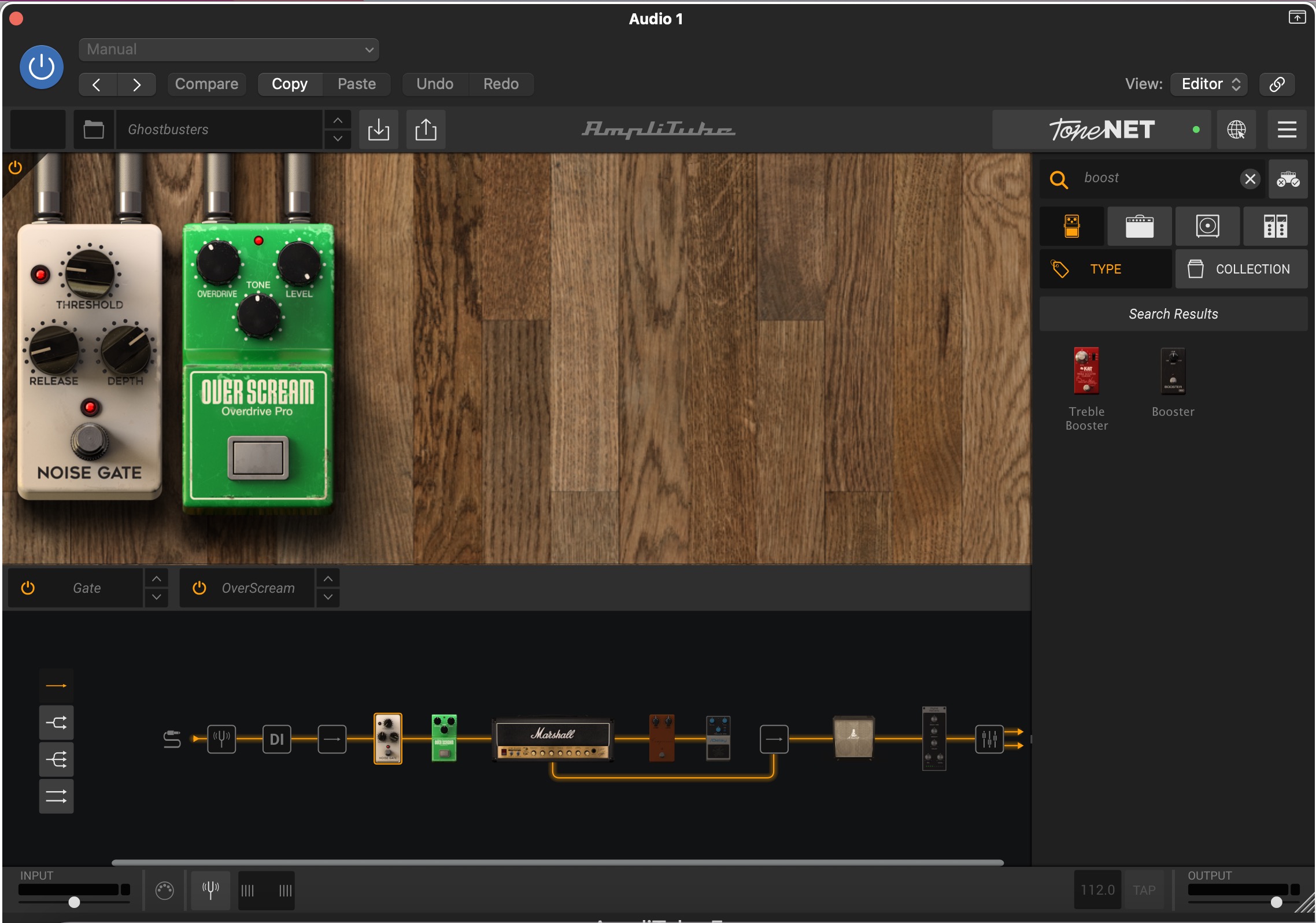Select the mixer block in chain
Image resolution: width=1316 pixels, height=923 pixels.
tap(989, 739)
